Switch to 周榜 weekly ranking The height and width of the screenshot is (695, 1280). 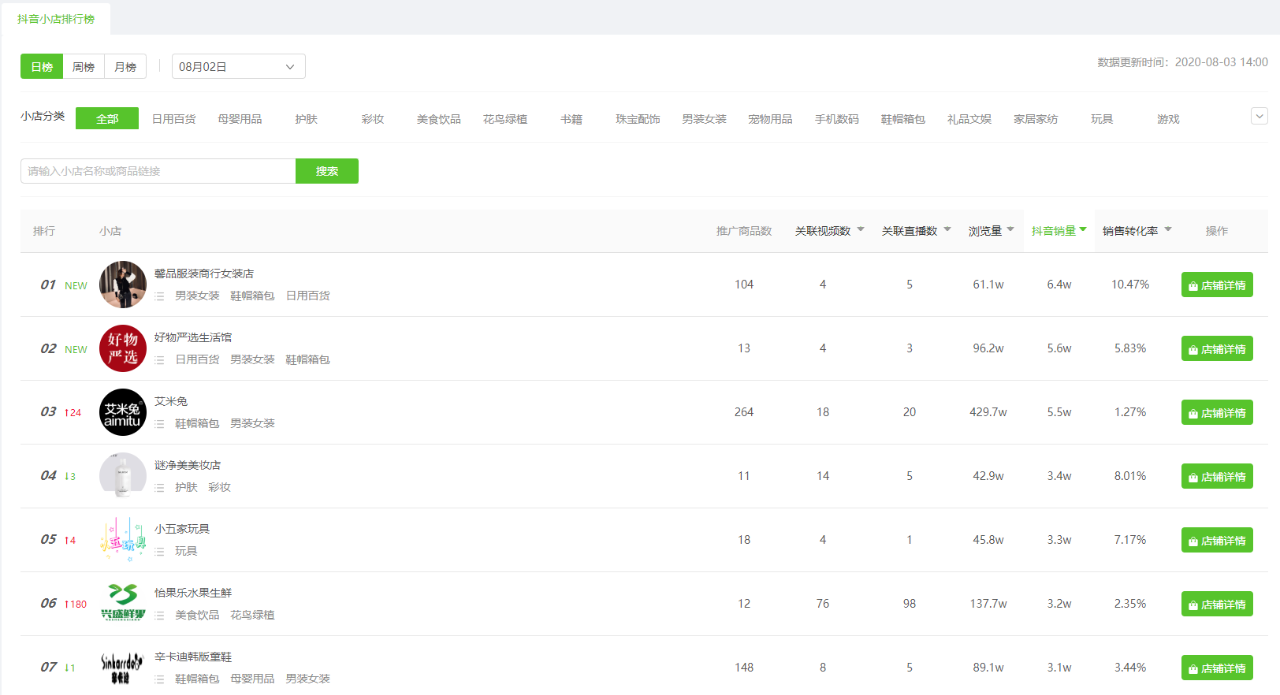84,67
